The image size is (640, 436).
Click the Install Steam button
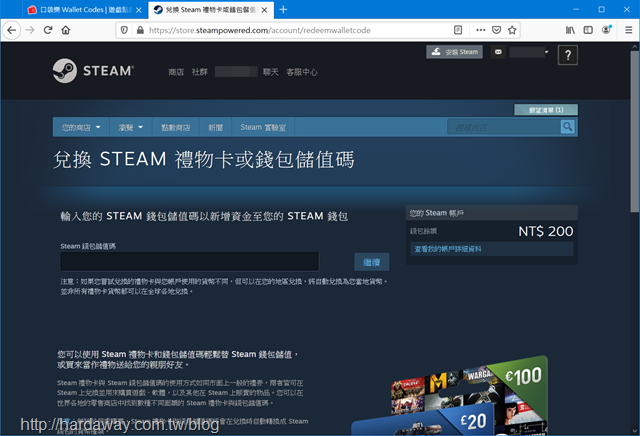[454, 52]
